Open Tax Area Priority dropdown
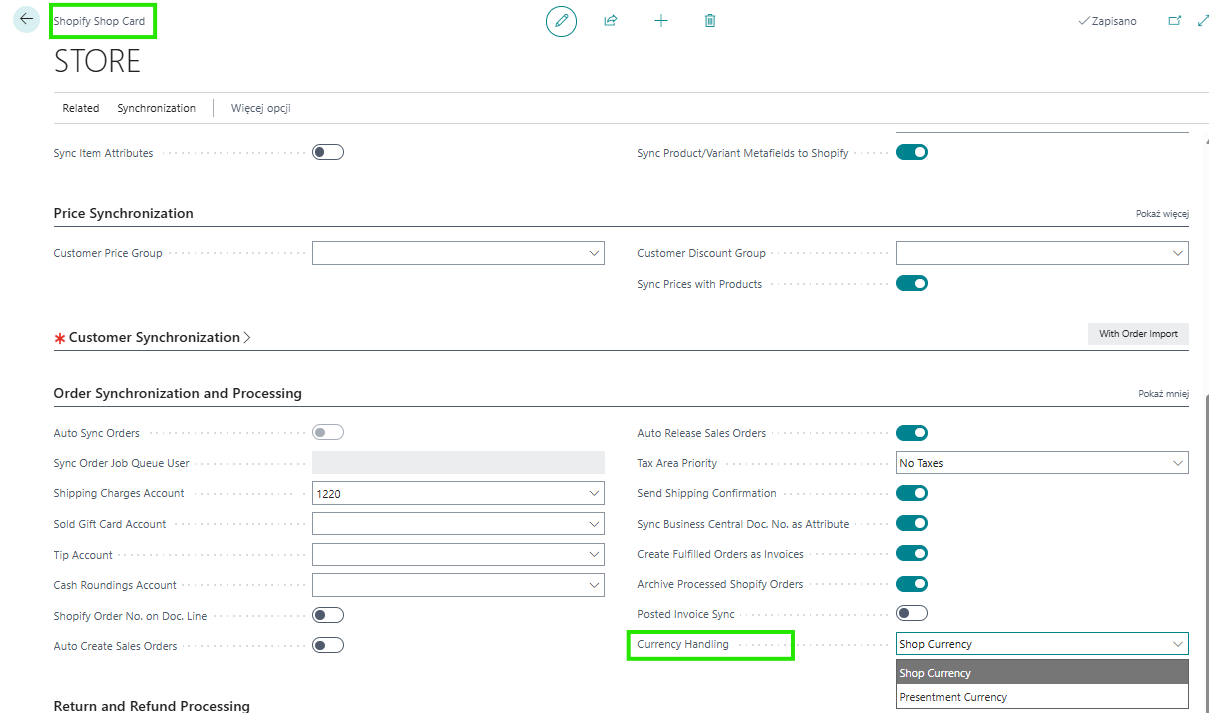Viewport: 1209px width, 713px height. pyautogui.click(x=1178, y=463)
